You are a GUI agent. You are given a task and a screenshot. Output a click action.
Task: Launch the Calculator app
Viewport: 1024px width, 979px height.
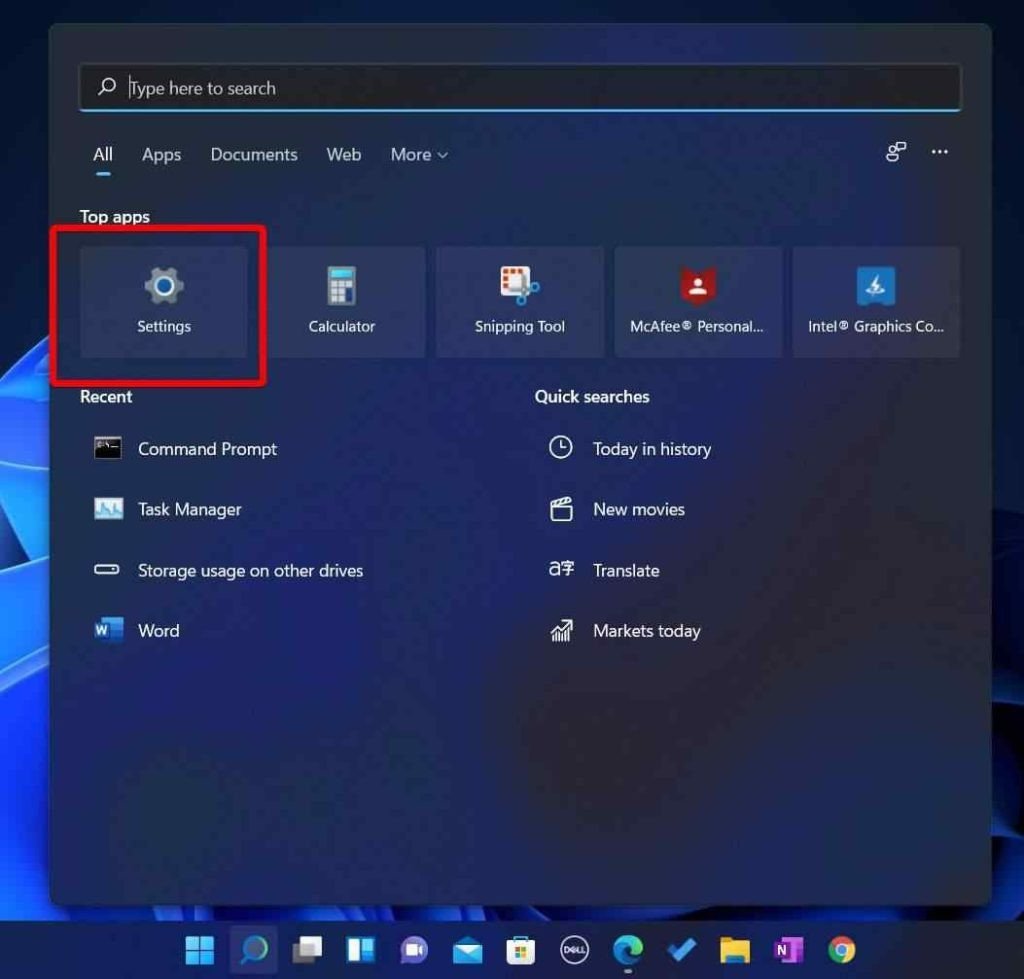click(x=342, y=300)
